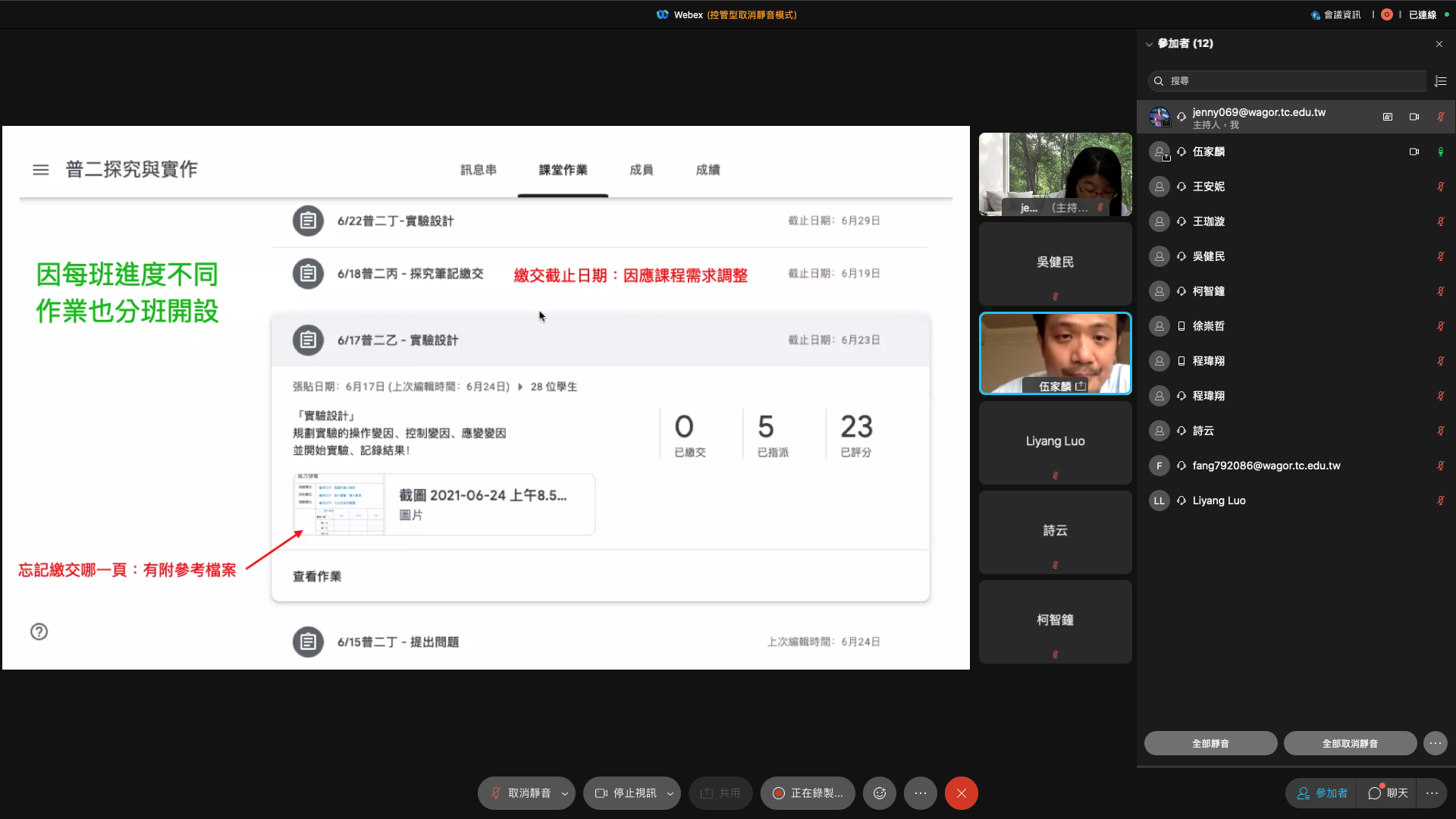This screenshot has height=819, width=1456.
Task: Click the reactions emoji icon
Action: [879, 793]
